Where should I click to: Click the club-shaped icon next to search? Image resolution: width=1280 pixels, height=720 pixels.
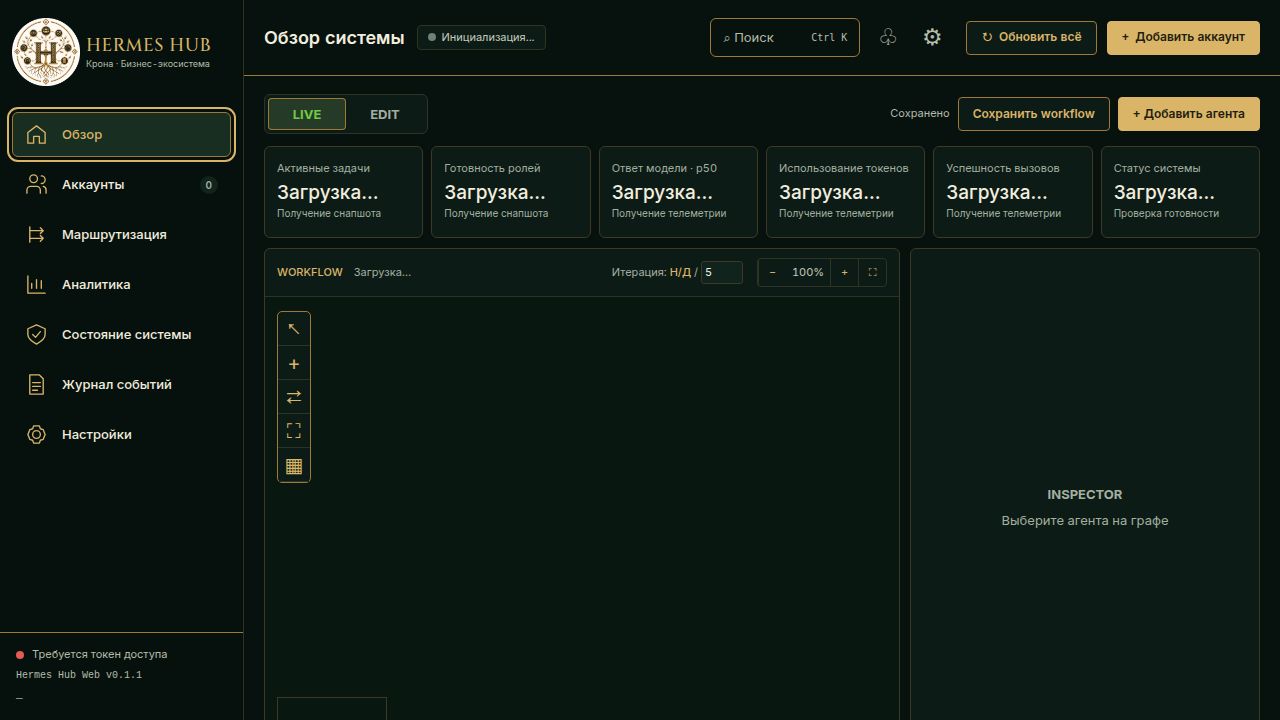(x=888, y=37)
